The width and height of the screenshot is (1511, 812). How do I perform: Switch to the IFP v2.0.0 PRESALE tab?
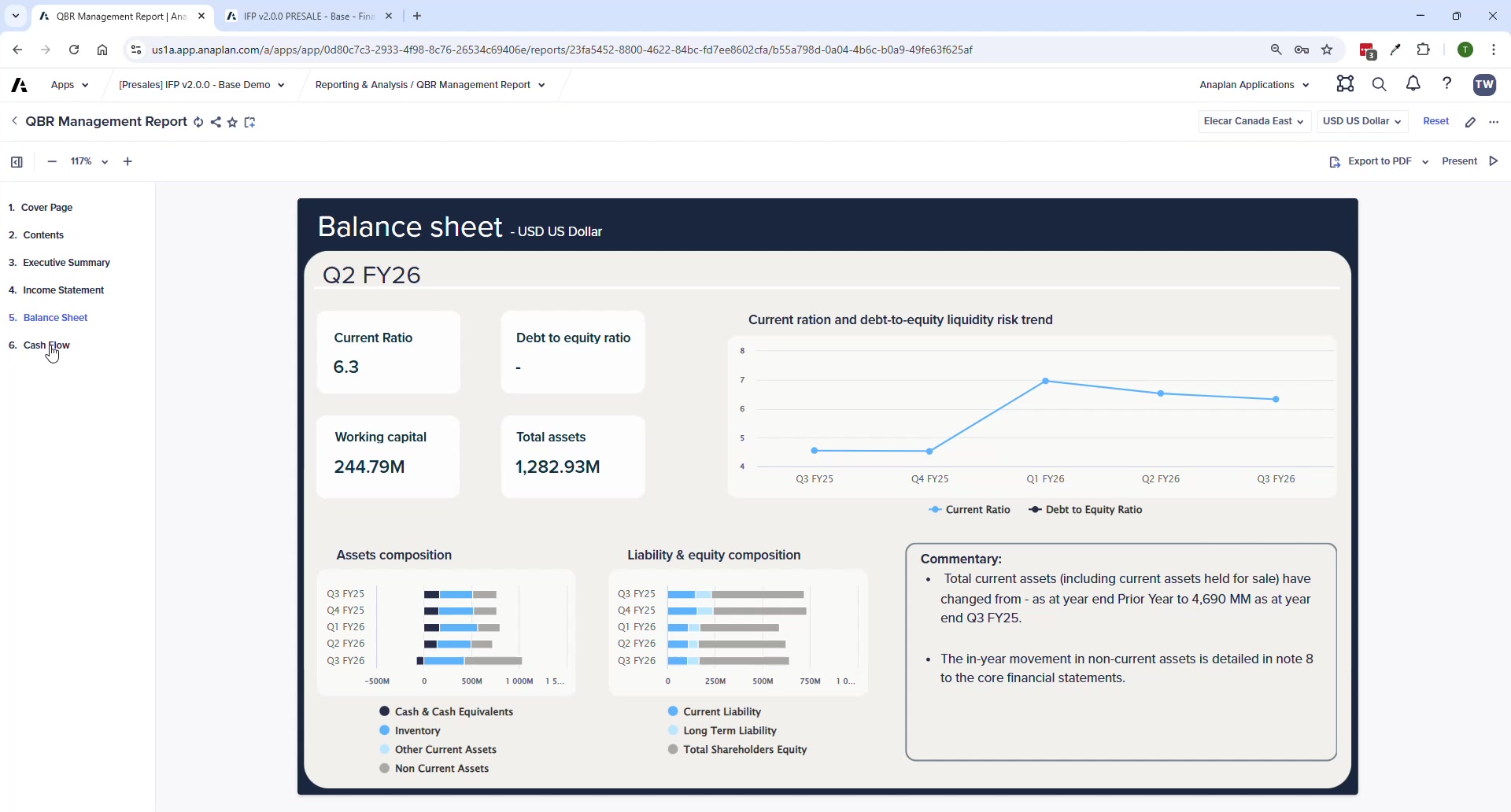click(307, 16)
